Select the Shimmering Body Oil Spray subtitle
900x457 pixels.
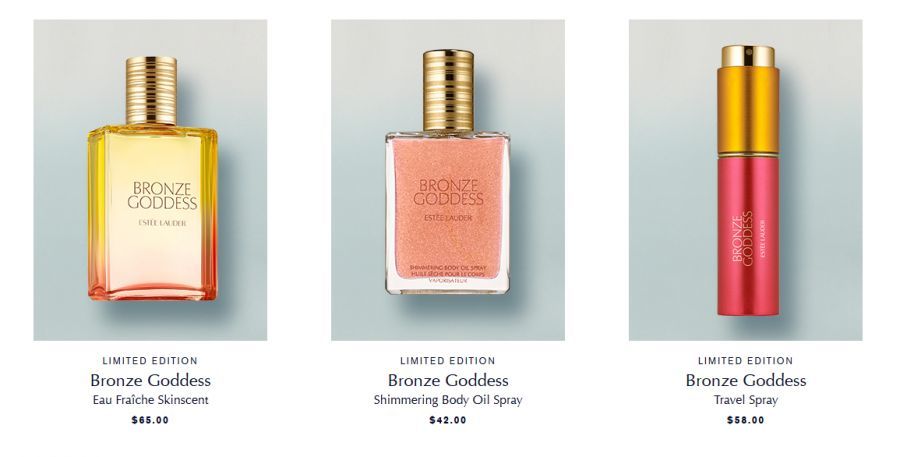point(448,400)
